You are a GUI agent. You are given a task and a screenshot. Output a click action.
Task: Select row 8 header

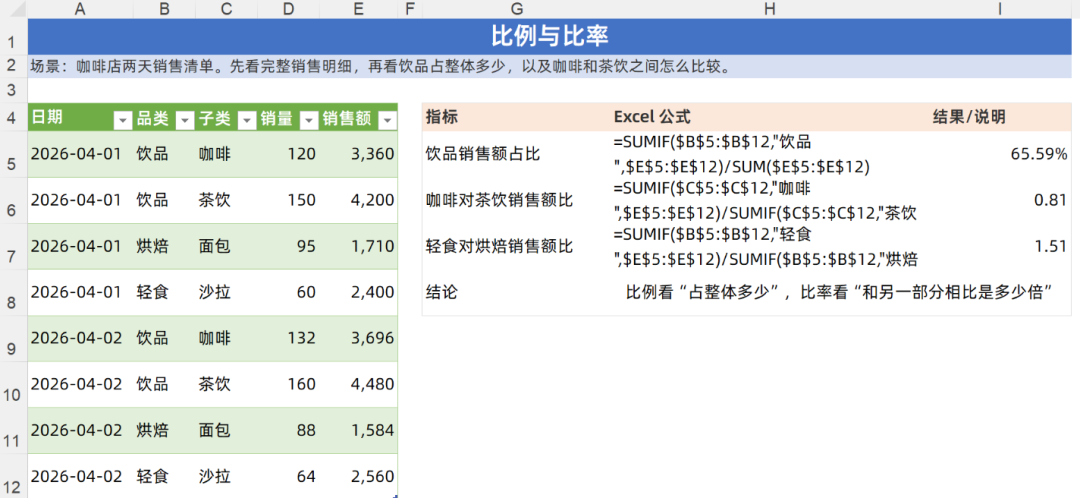14,293
